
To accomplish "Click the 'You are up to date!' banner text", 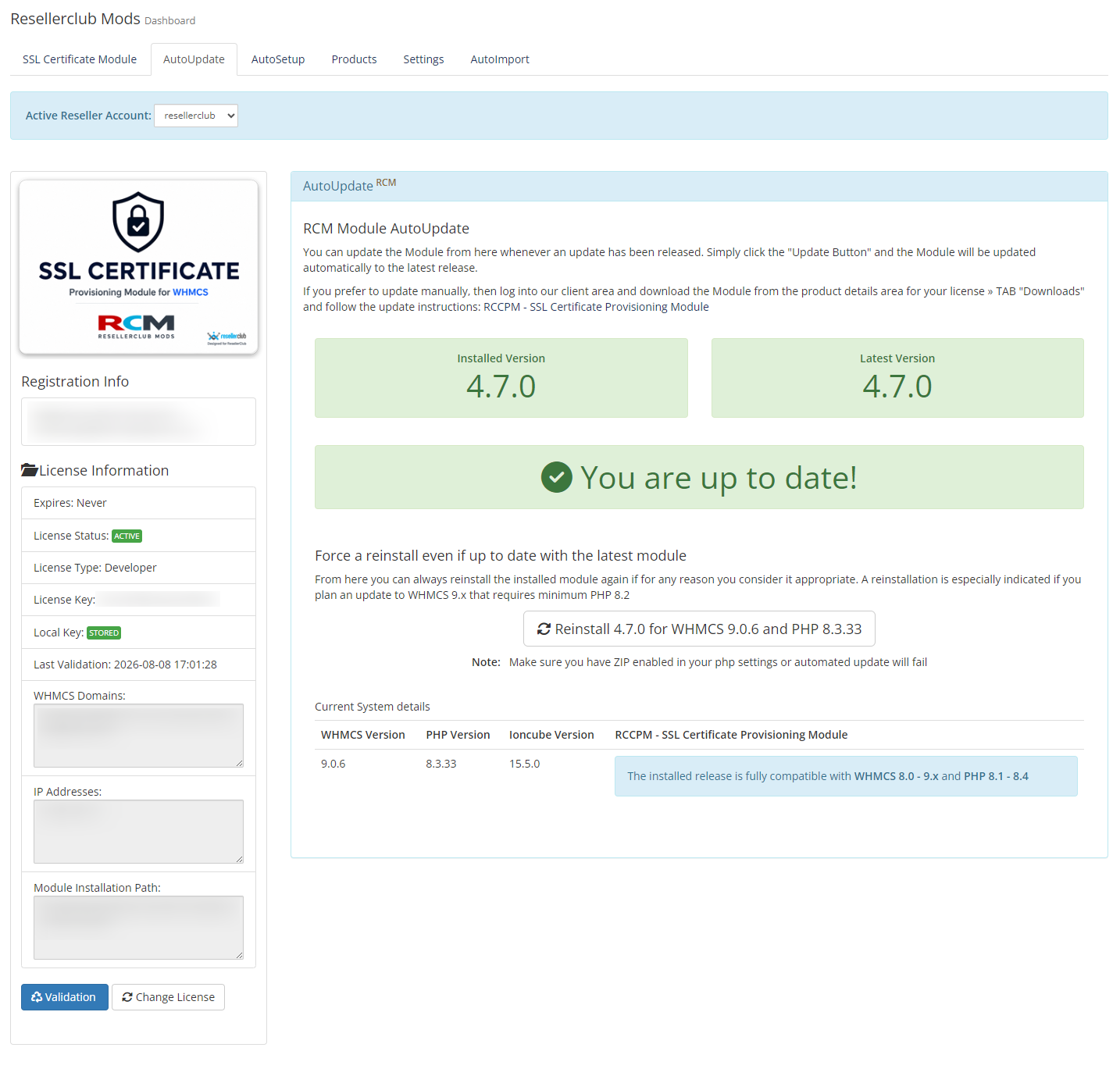I will click(x=719, y=477).
